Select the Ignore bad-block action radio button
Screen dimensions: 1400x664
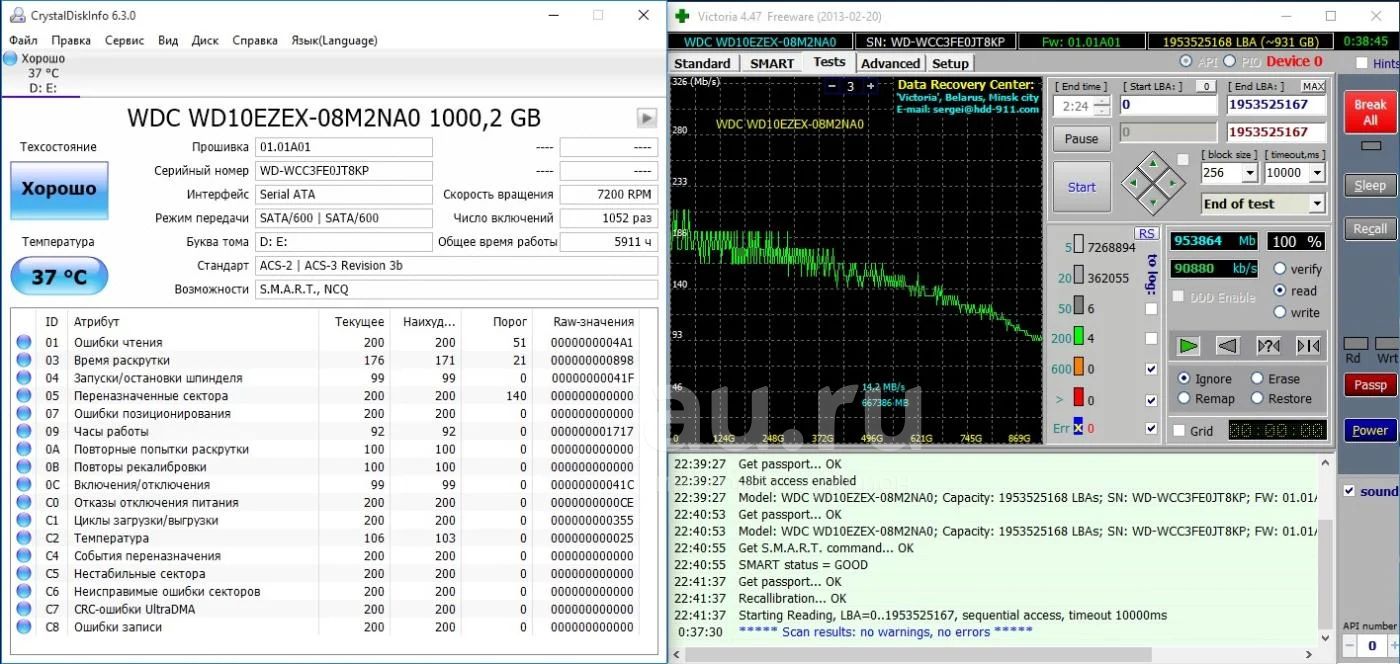[x=1184, y=379]
